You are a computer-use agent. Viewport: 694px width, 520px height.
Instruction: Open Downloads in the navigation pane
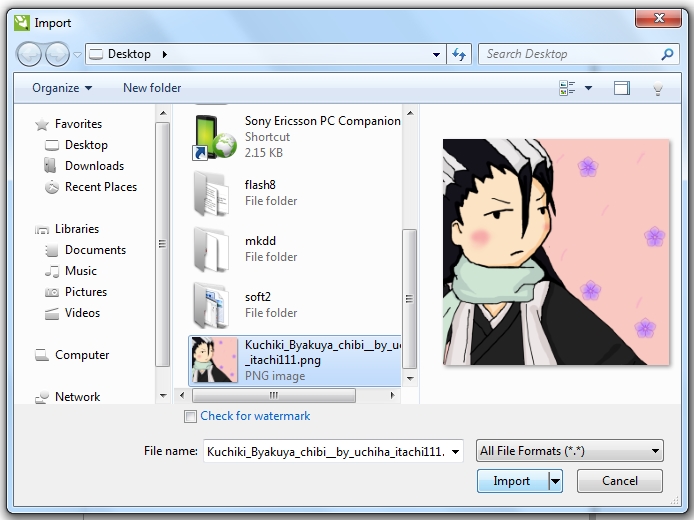(x=94, y=166)
